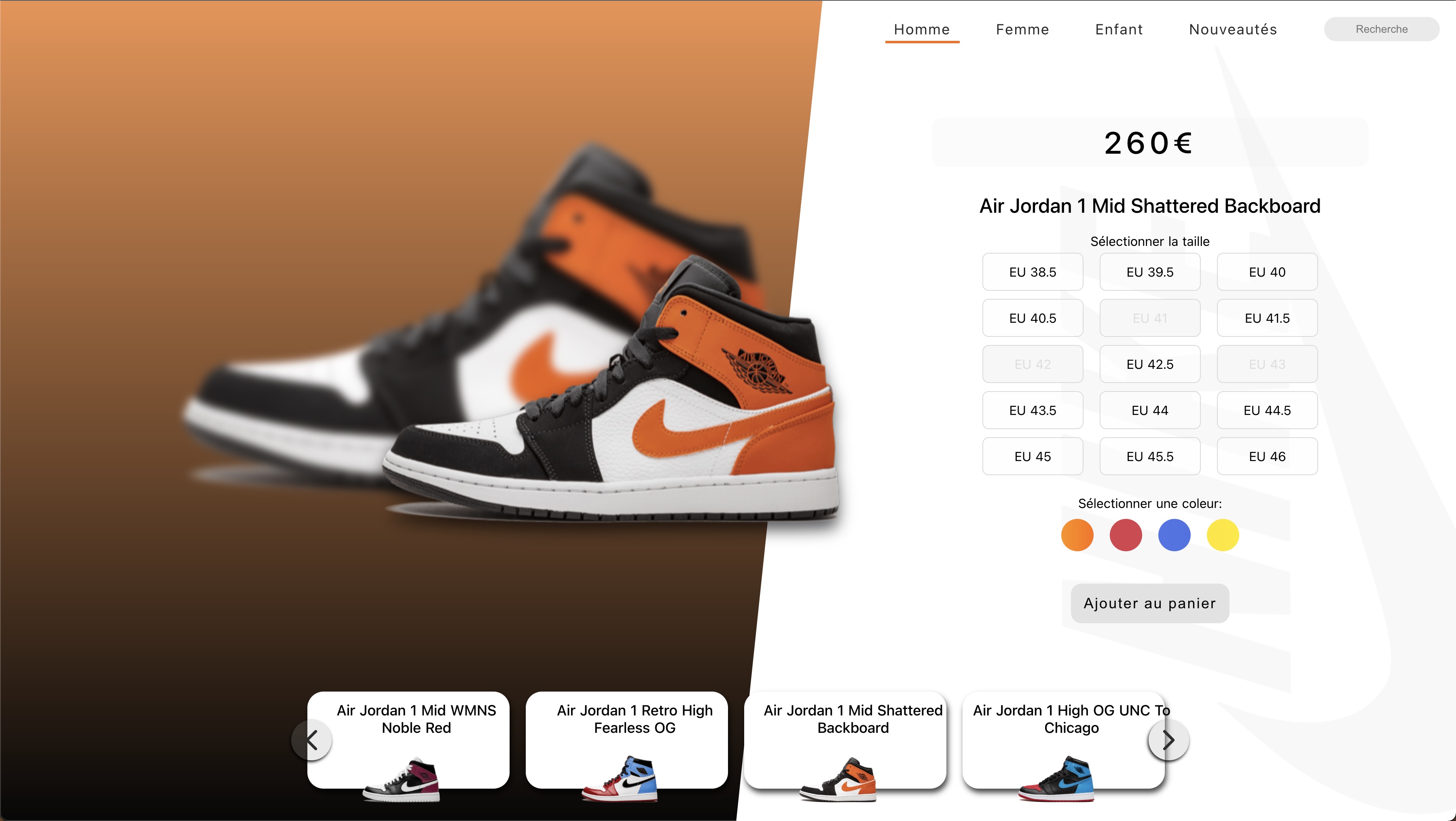1456x821 pixels.
Task: Open the Enfant section
Action: pos(1119,30)
